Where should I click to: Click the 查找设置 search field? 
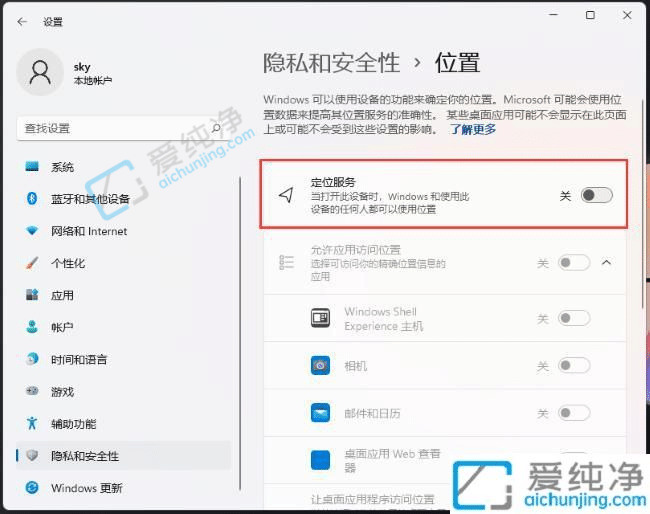[122, 128]
